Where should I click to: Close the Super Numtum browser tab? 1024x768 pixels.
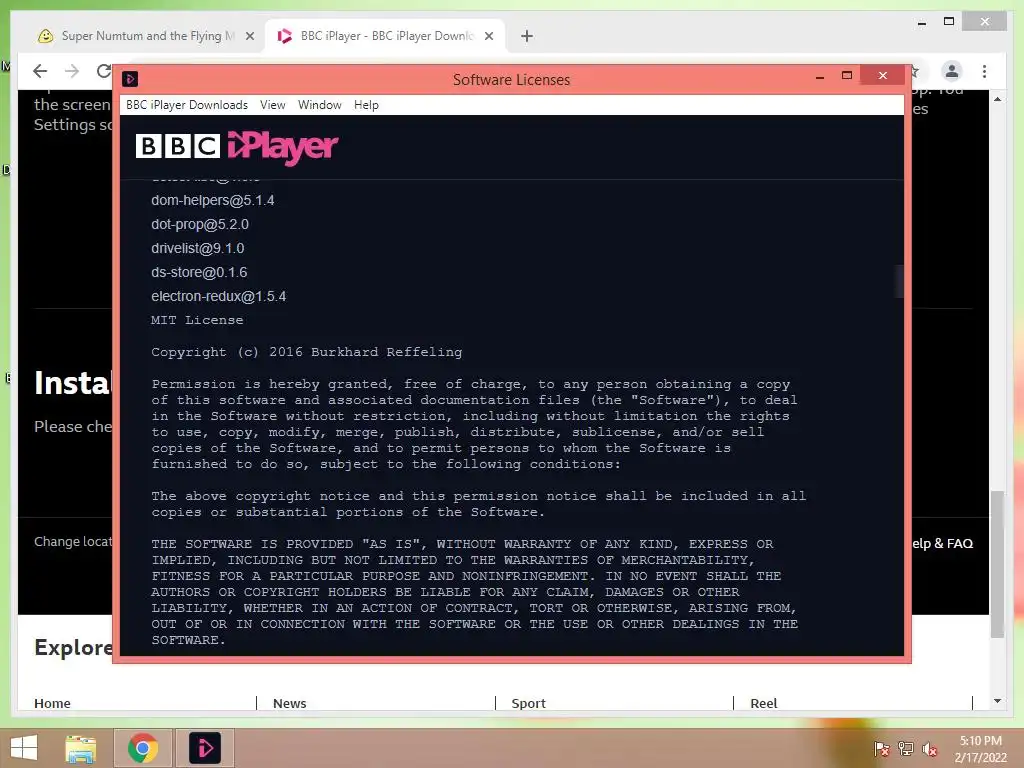click(x=249, y=37)
